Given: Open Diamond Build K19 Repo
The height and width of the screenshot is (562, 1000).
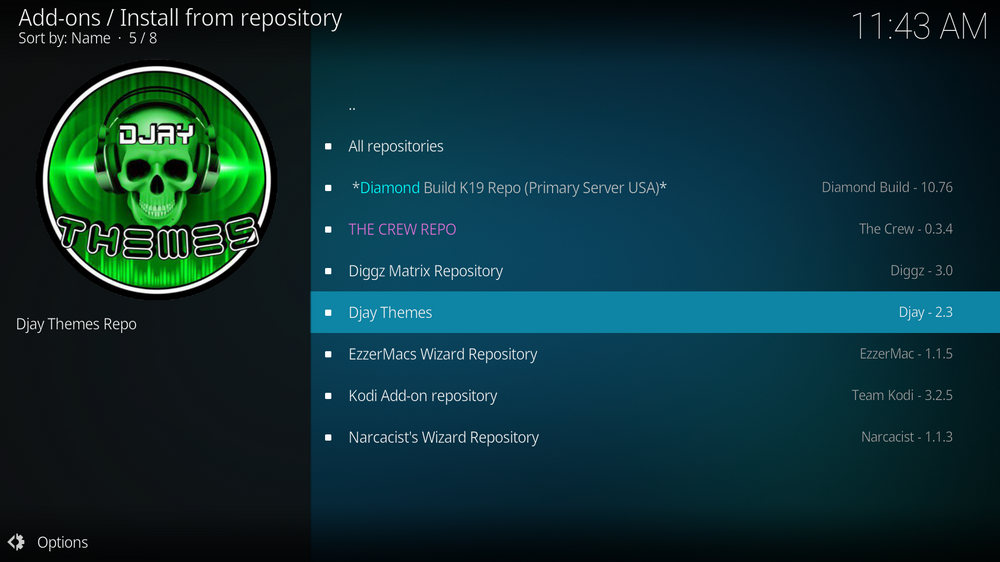Looking at the screenshot, I should point(655,188).
